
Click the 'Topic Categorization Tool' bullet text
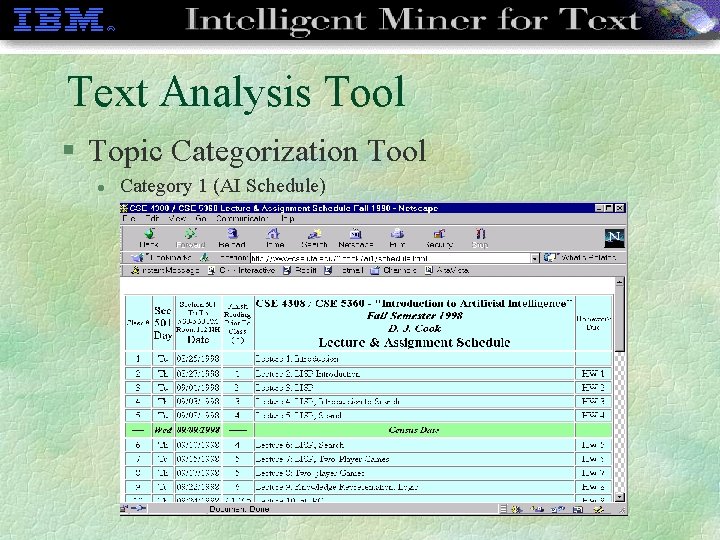pyautogui.click(x=257, y=151)
